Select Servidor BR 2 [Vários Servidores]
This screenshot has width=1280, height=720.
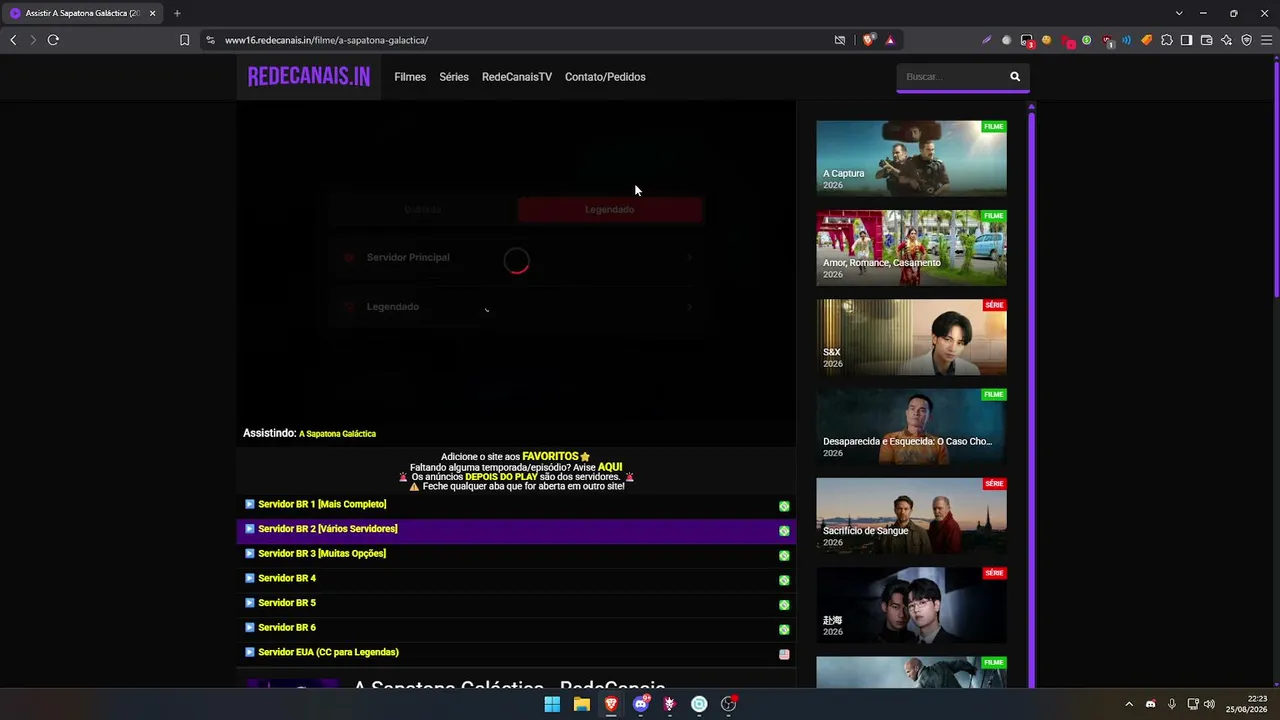[328, 529]
